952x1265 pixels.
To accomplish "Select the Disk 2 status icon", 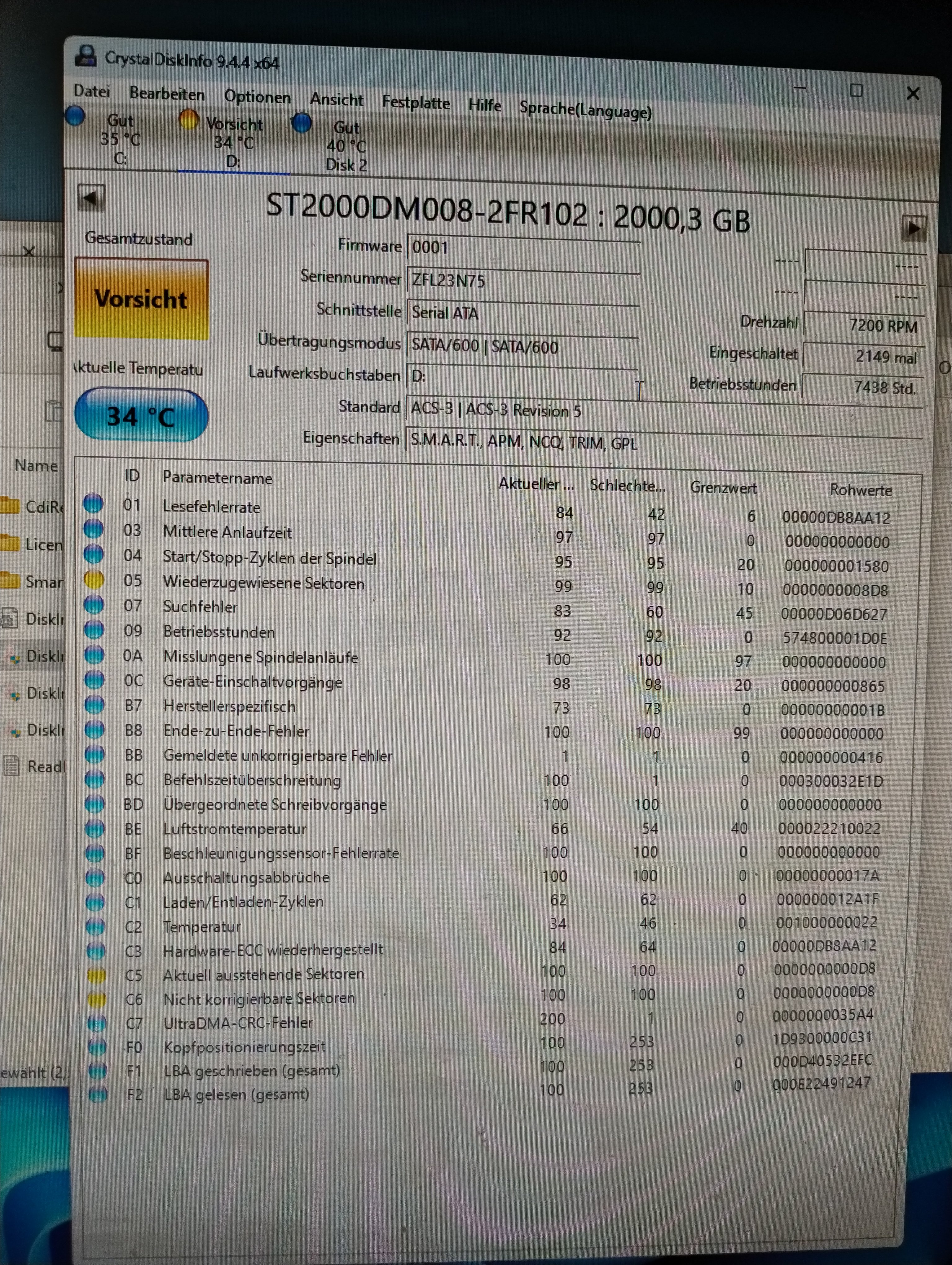I will 301,123.
